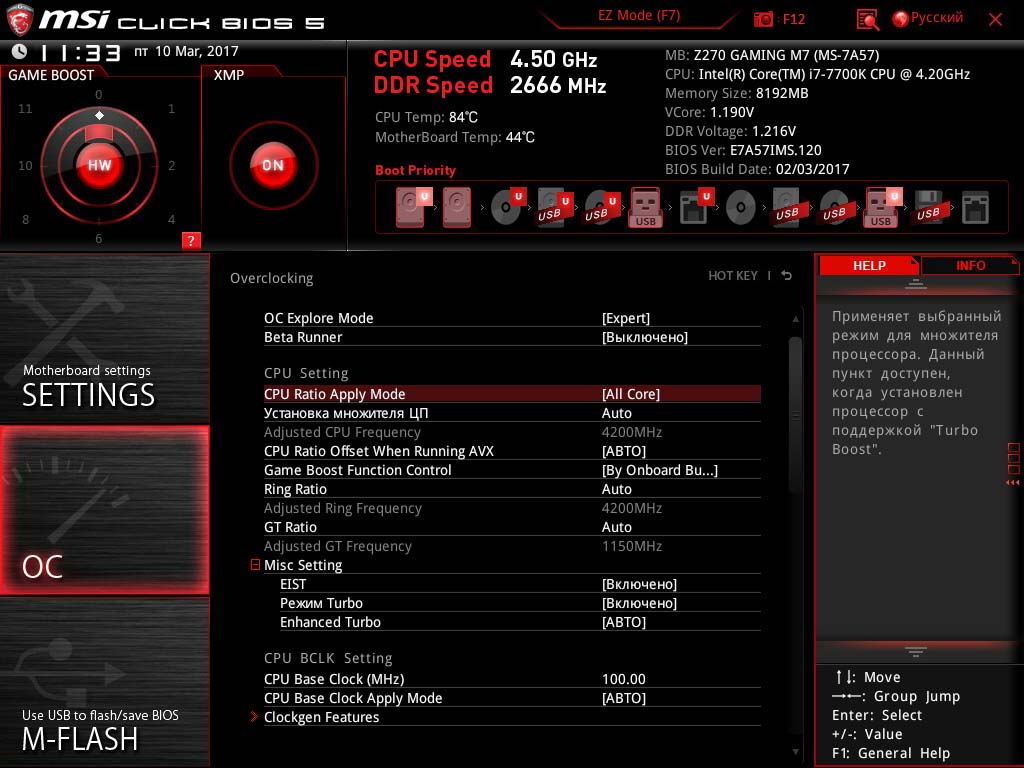This screenshot has height=768, width=1024.
Task: Click the clock icon beside the time
Action: tap(20, 51)
